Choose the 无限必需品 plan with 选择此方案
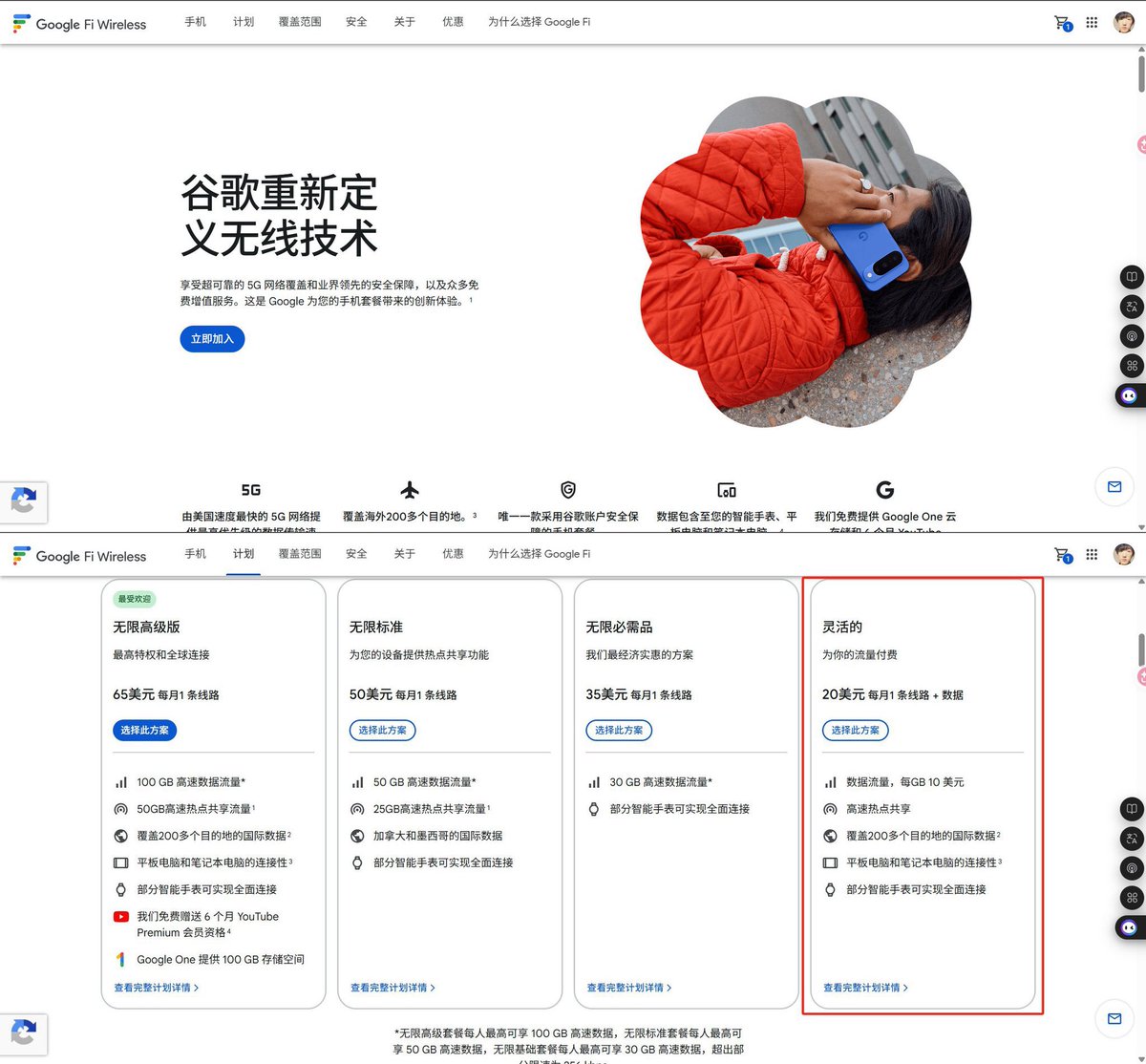Image resolution: width=1146 pixels, height=1064 pixels. point(619,731)
